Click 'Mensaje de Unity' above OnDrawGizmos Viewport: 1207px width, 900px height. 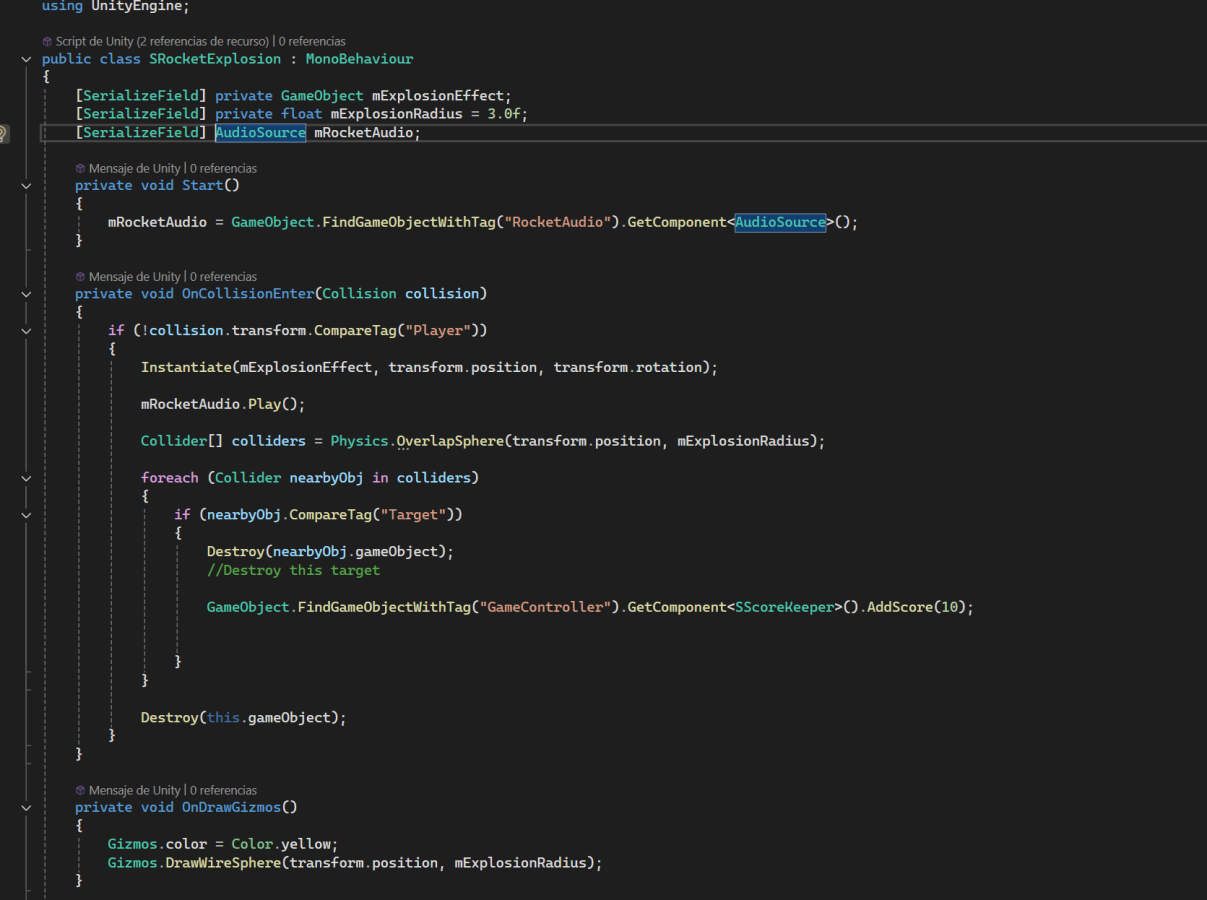click(135, 790)
